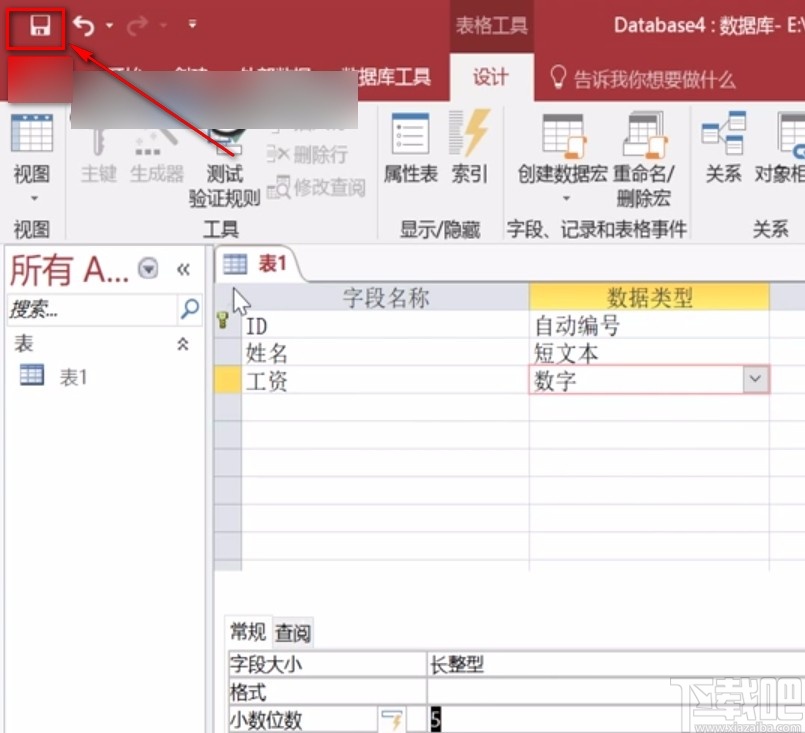Click the 索引 (Indexes) lightning icon
Screen dimensions: 805x733
coord(469,150)
